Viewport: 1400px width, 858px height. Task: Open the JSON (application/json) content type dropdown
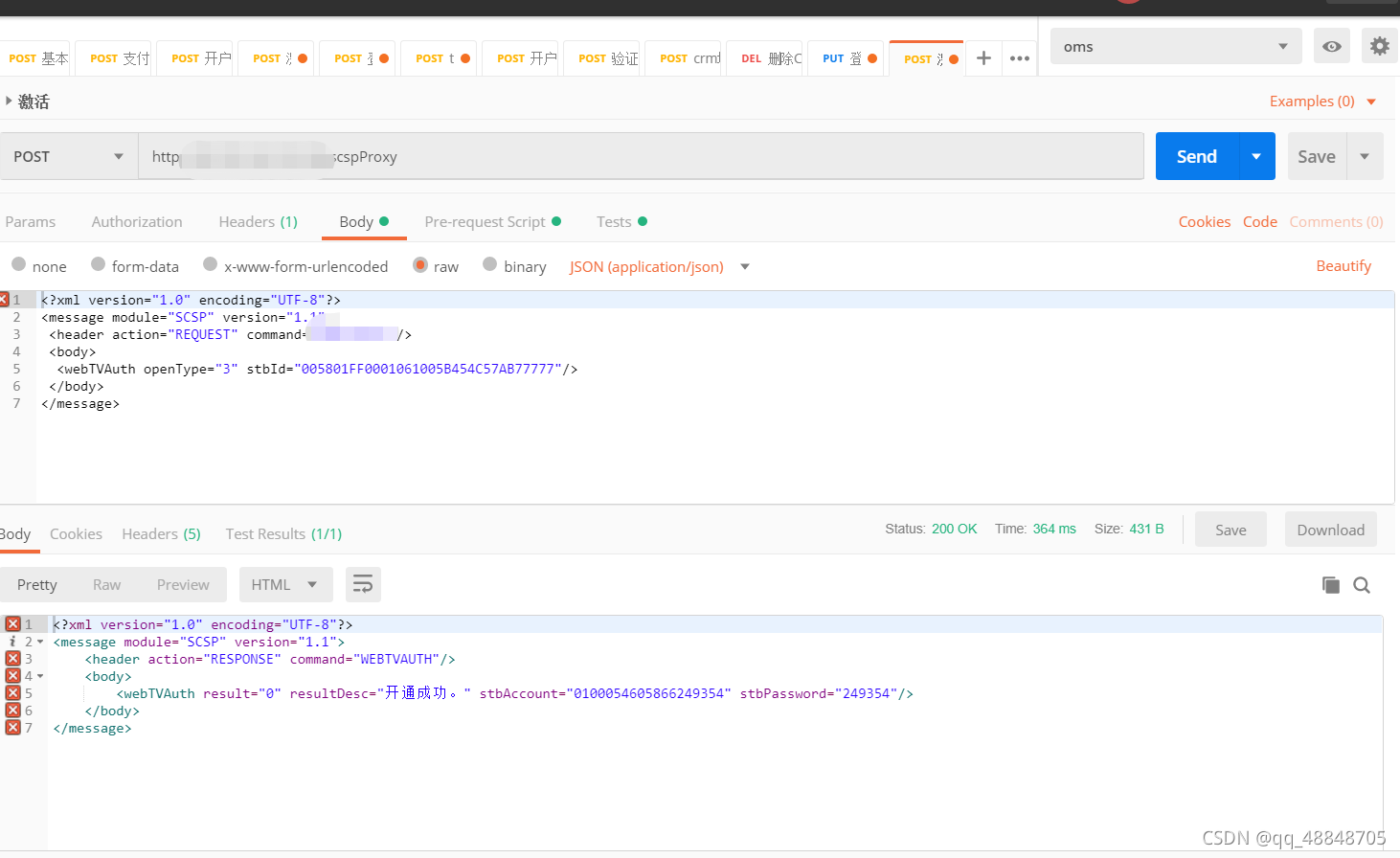(x=659, y=266)
